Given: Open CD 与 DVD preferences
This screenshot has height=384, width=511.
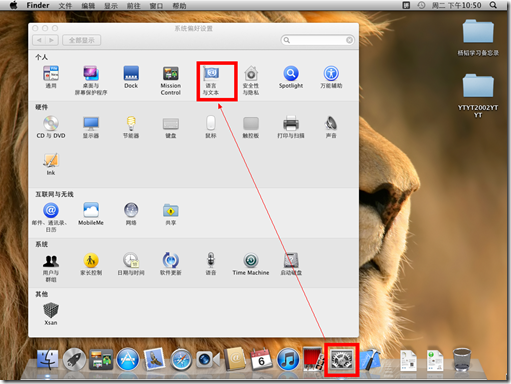Looking at the screenshot, I should [51, 127].
